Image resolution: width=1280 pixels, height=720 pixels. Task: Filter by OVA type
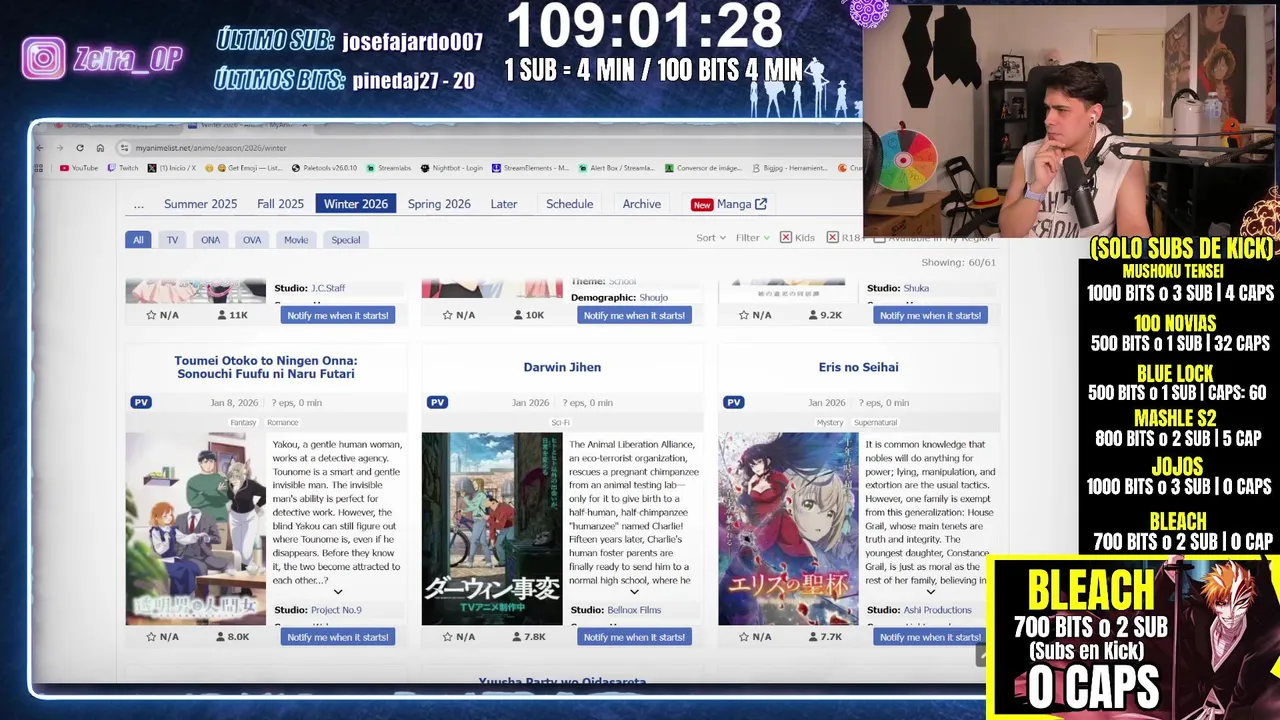[x=252, y=240]
